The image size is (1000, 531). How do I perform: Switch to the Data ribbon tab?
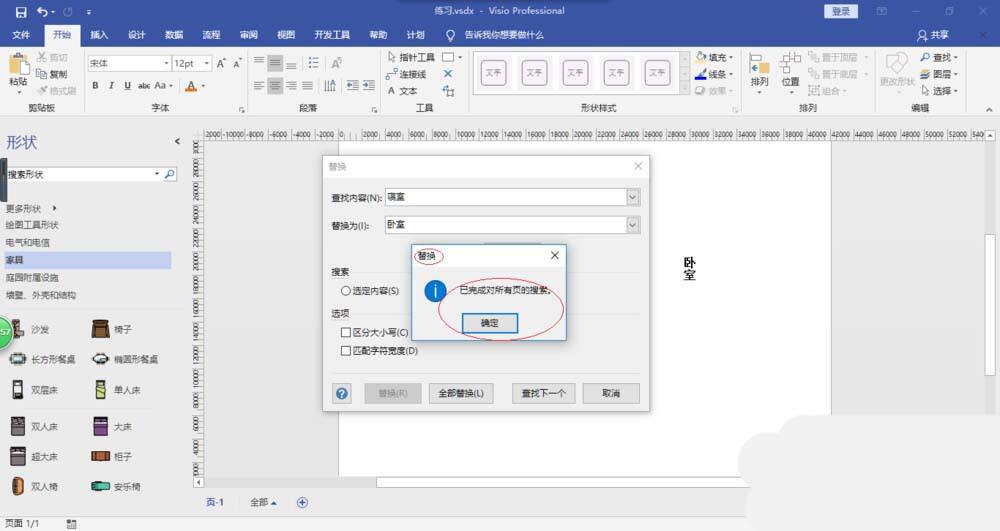[x=174, y=35]
